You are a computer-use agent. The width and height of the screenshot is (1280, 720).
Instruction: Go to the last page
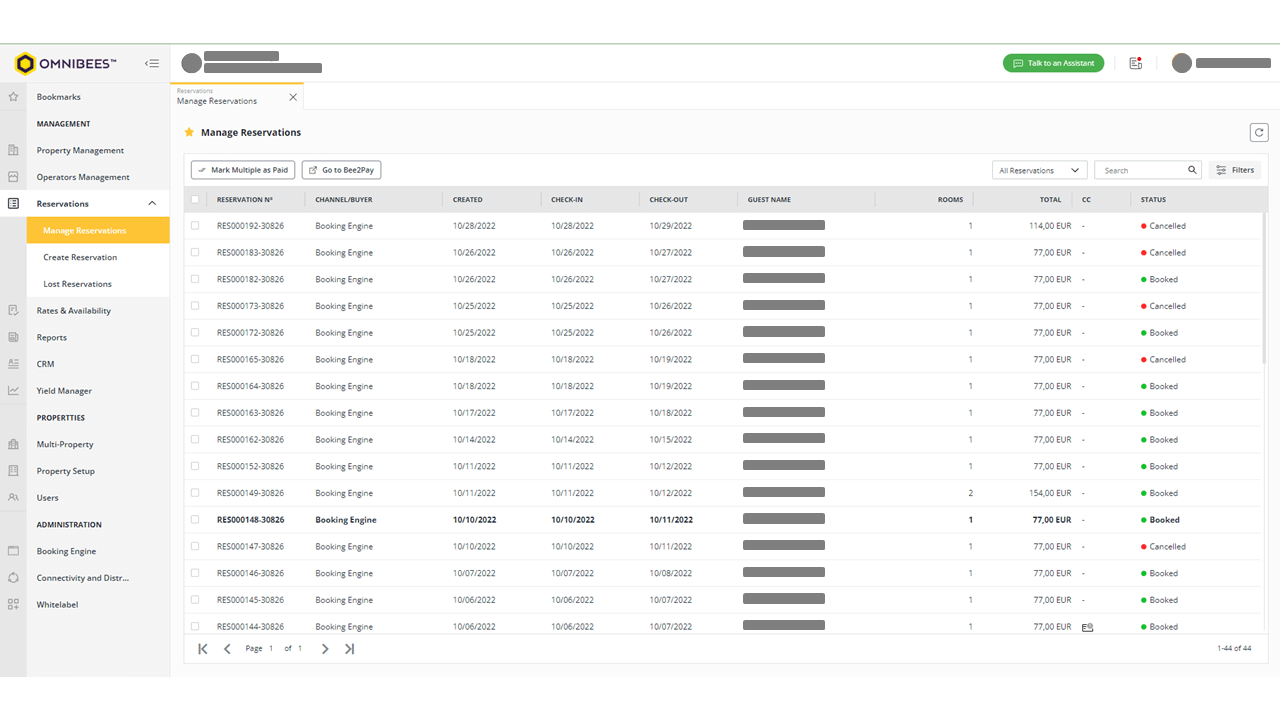[349, 649]
